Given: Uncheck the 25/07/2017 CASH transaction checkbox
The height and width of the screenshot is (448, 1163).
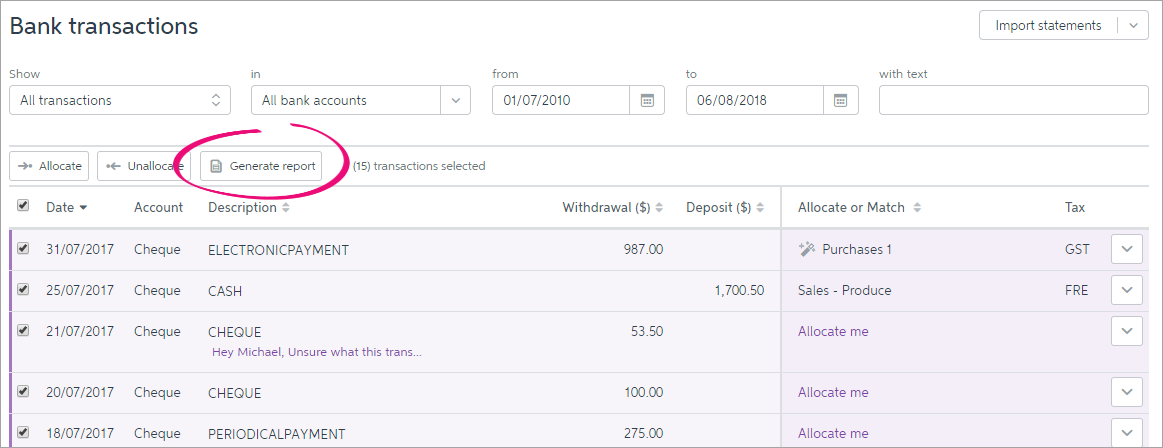Looking at the screenshot, I should coord(23,290).
